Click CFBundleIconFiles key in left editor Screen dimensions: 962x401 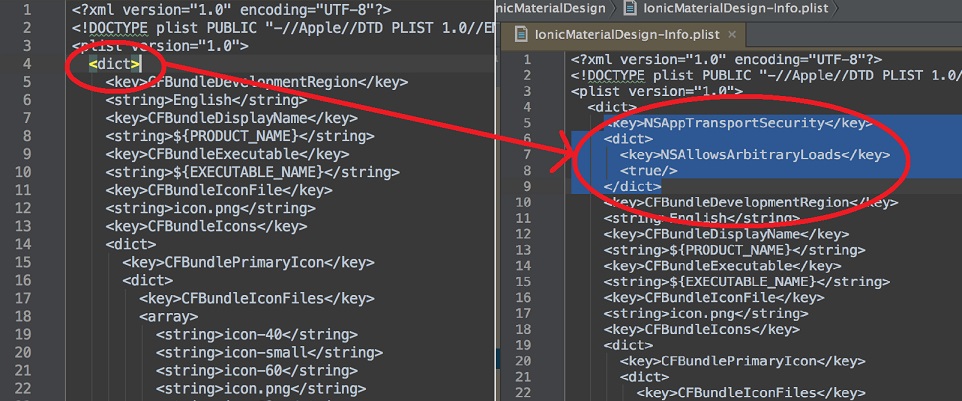click(x=256, y=298)
